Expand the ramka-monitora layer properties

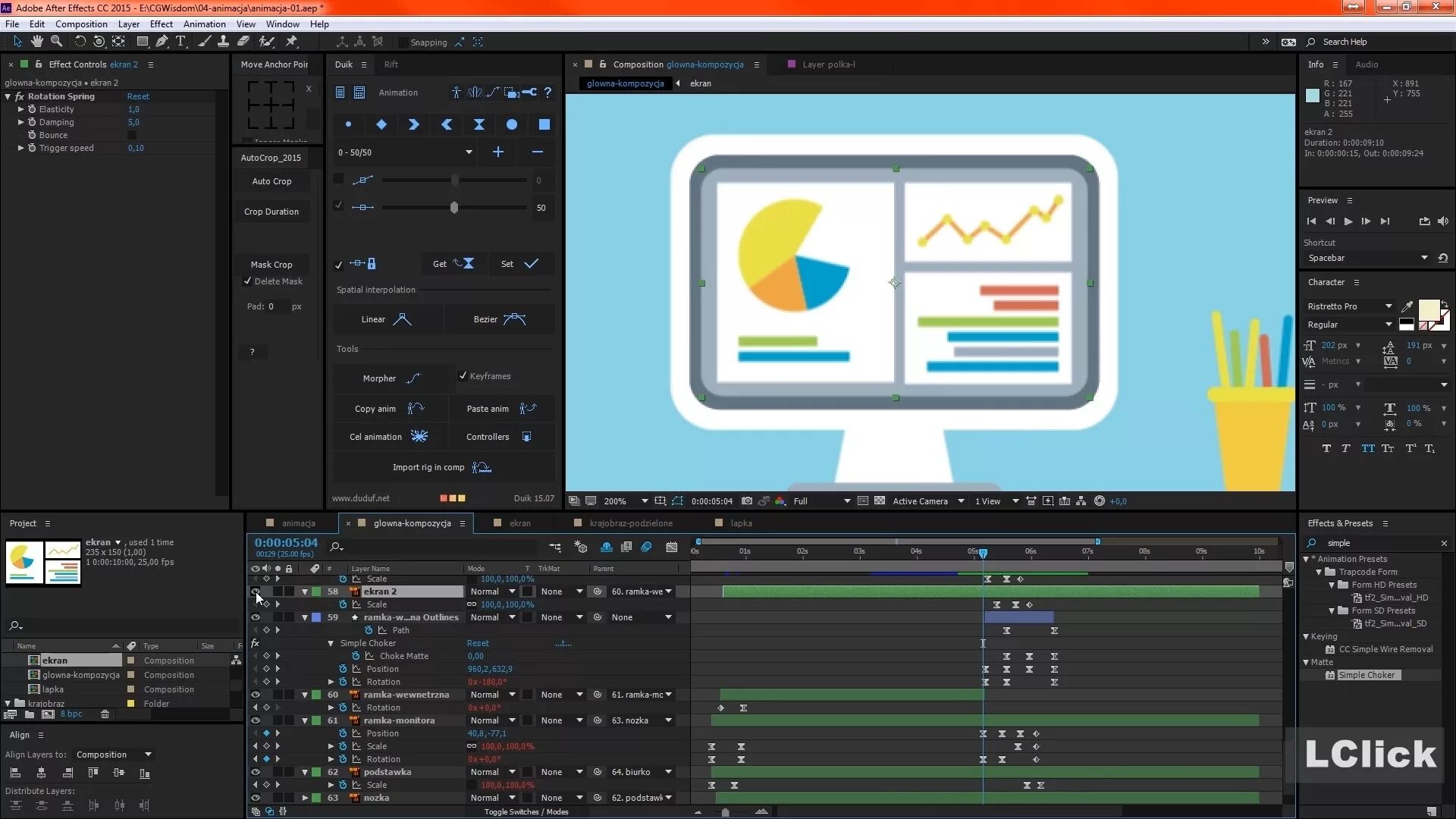(x=304, y=720)
